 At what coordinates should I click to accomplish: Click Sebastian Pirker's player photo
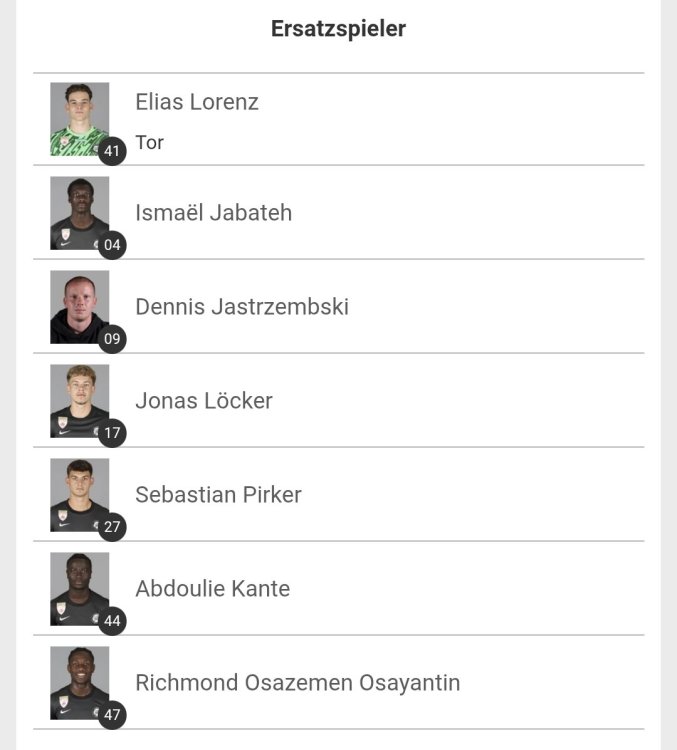click(x=79, y=494)
